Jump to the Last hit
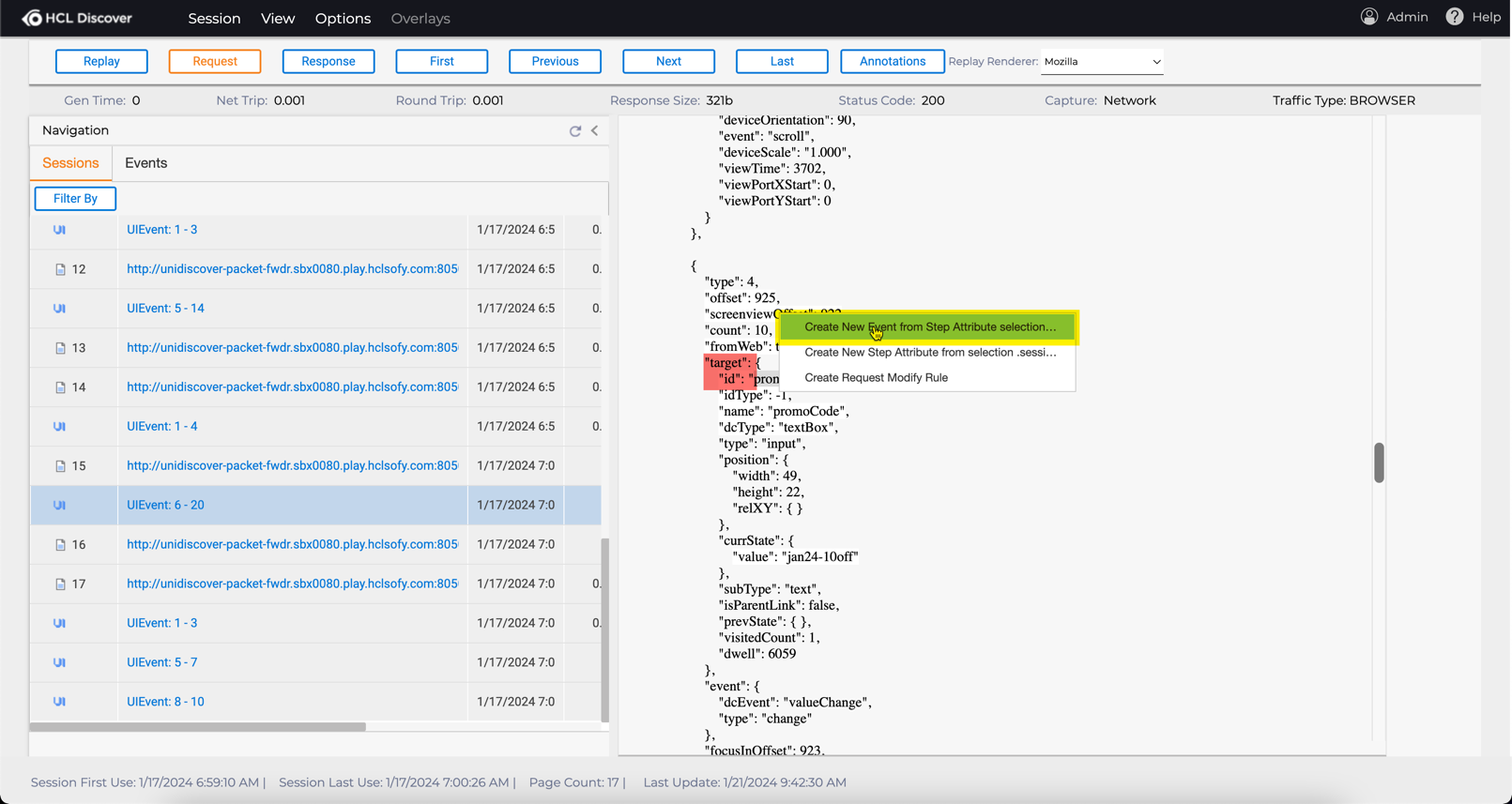The height and width of the screenshot is (804, 1512). tap(782, 62)
